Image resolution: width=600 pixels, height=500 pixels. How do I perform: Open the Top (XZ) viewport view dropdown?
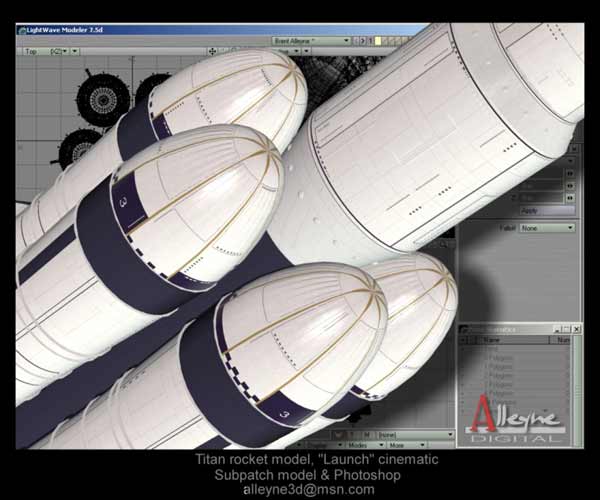pyautogui.click(x=47, y=51)
